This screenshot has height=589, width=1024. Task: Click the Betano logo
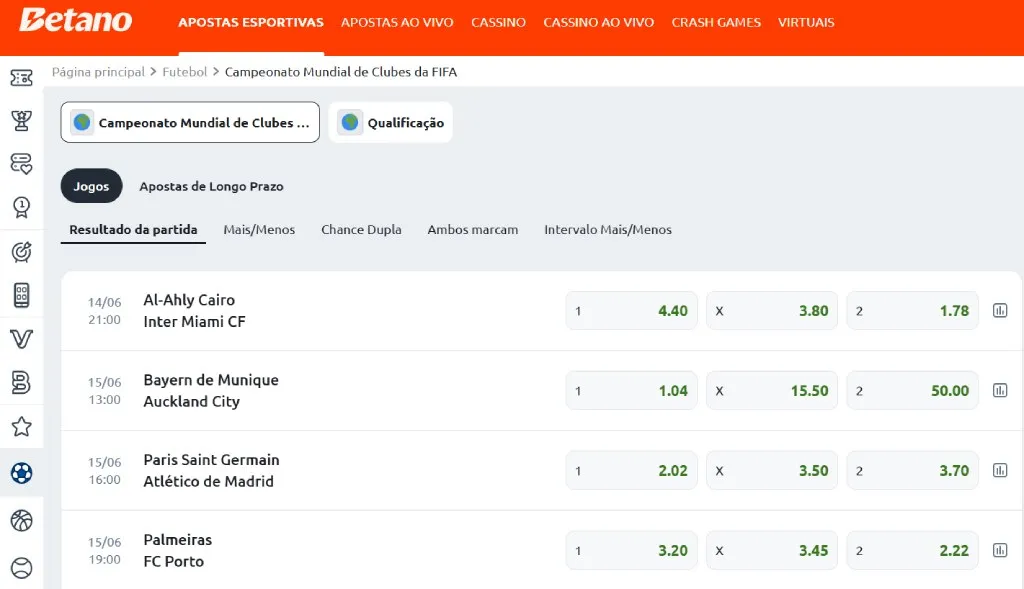pyautogui.click(x=75, y=21)
